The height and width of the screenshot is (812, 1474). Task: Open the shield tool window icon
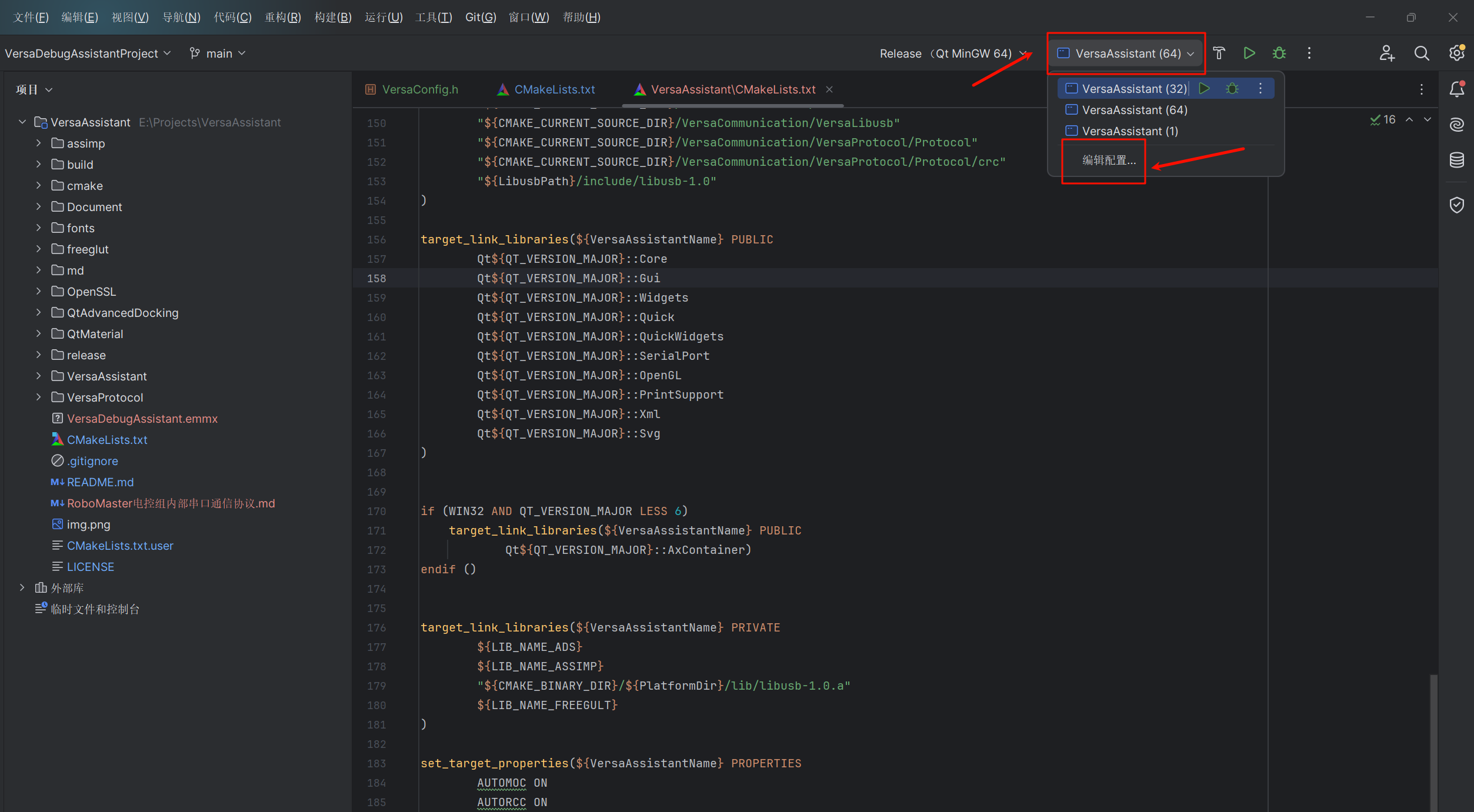(1457, 205)
